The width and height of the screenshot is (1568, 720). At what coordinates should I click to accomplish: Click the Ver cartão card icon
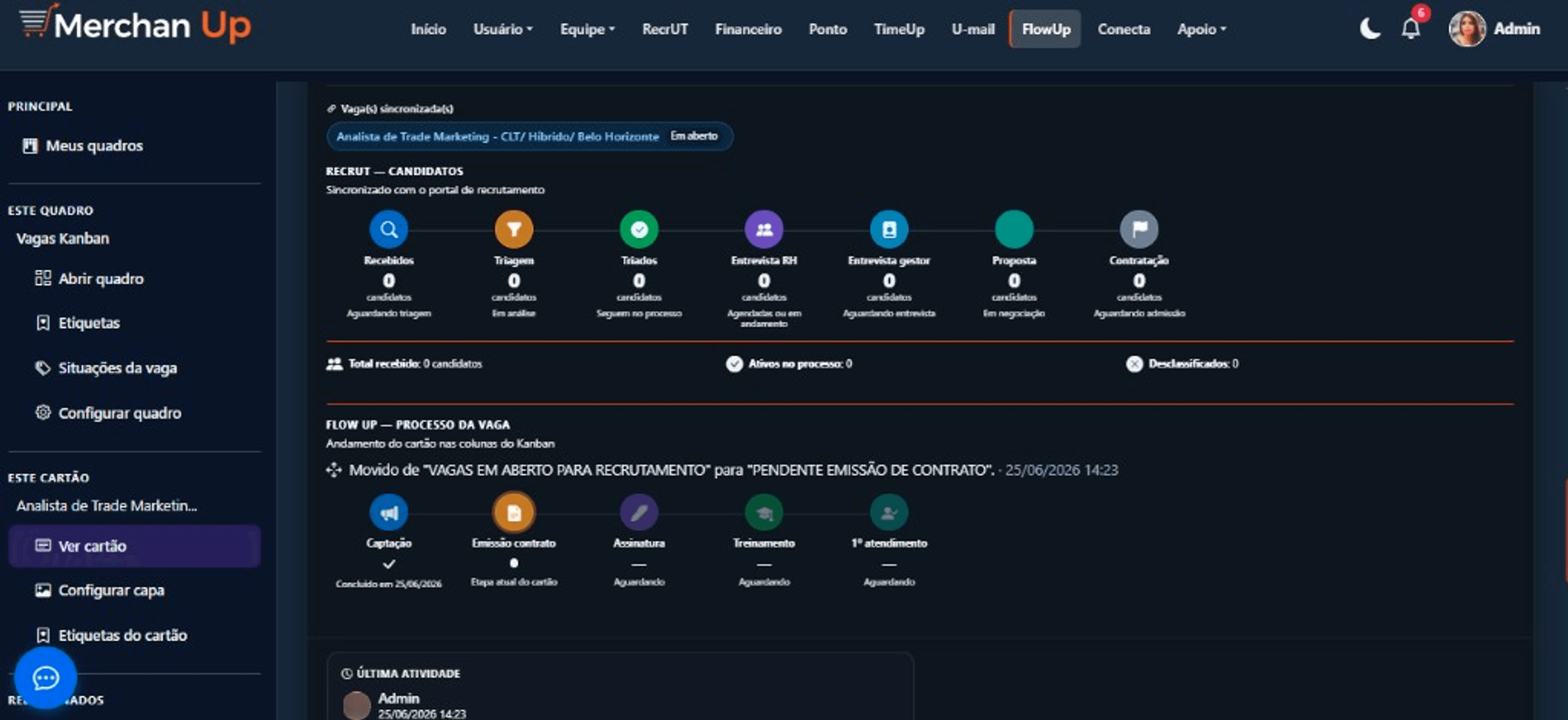pos(42,545)
